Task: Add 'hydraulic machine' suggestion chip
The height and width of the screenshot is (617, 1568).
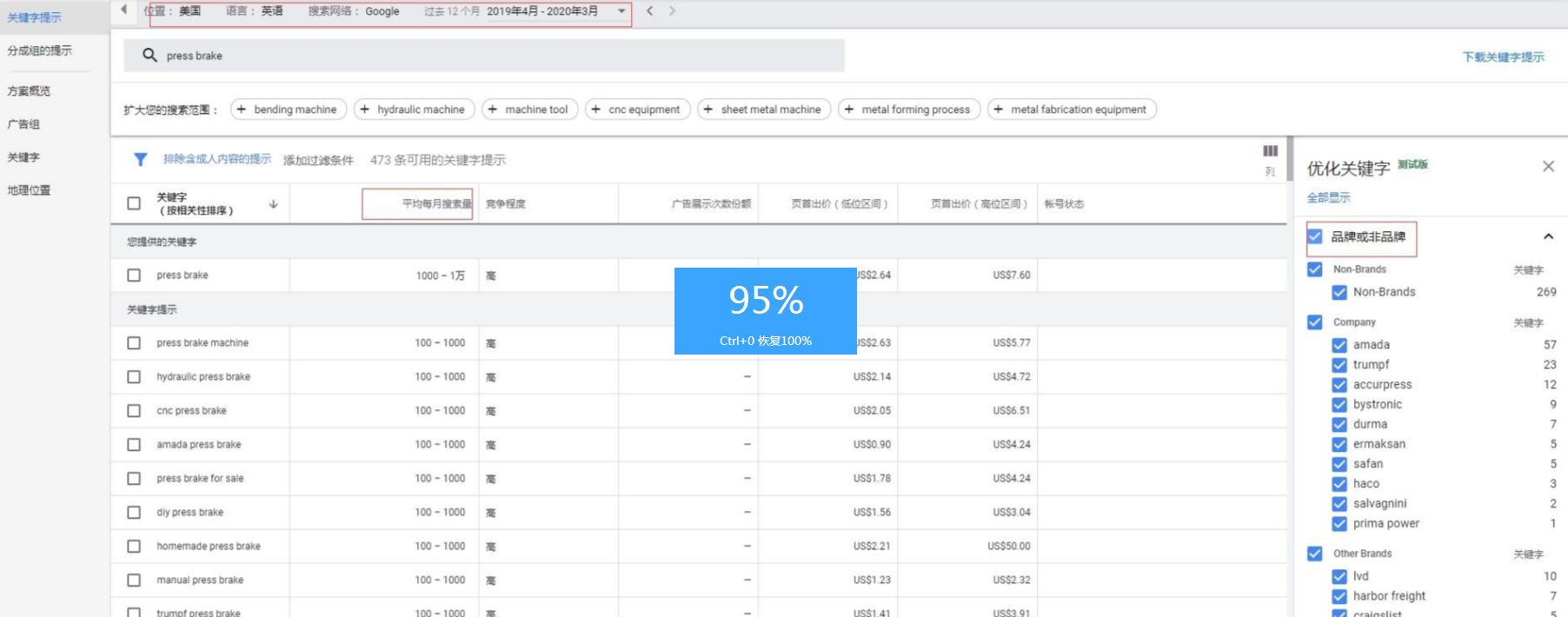Action: click(414, 109)
